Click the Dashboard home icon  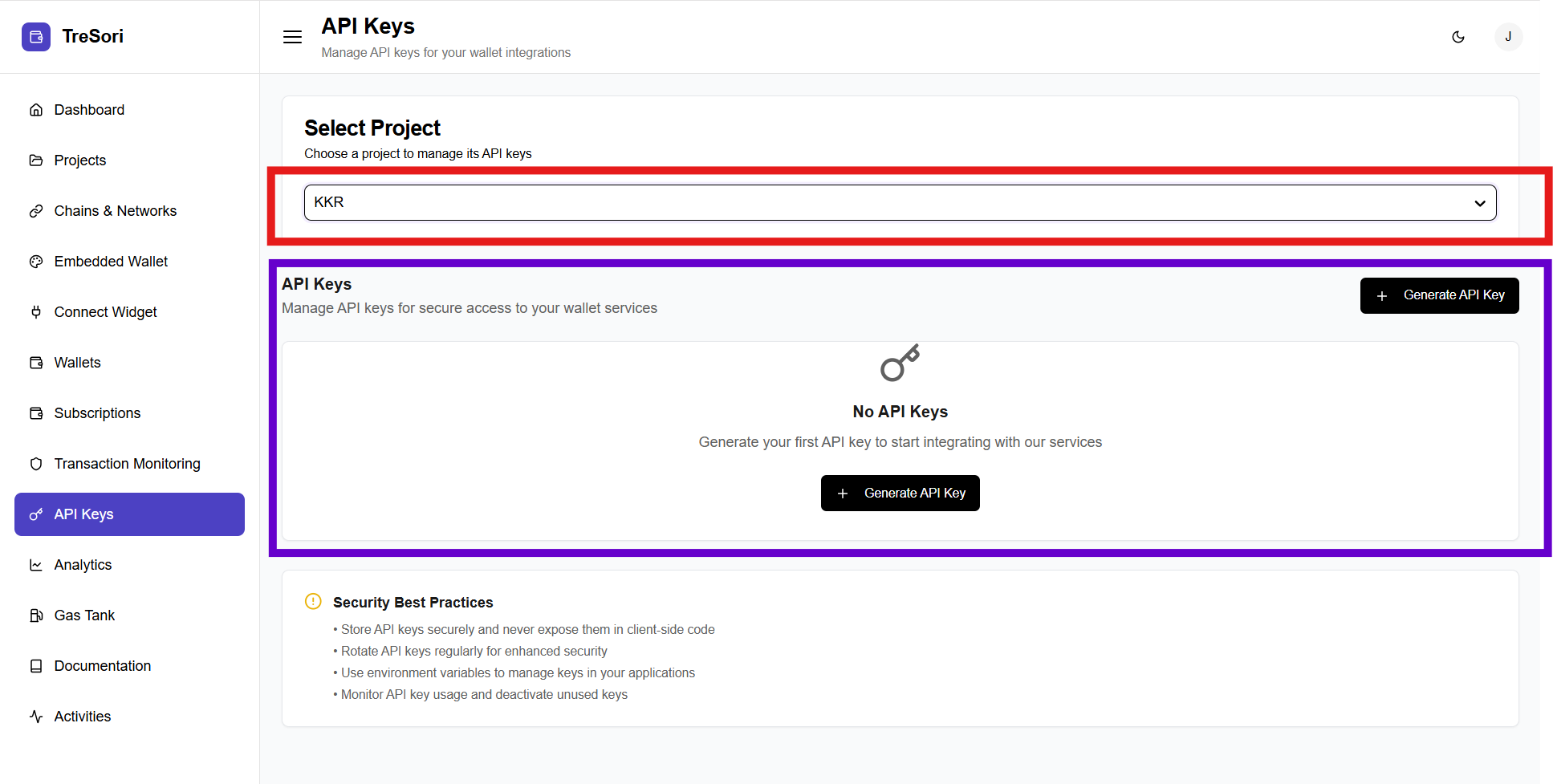(x=36, y=110)
